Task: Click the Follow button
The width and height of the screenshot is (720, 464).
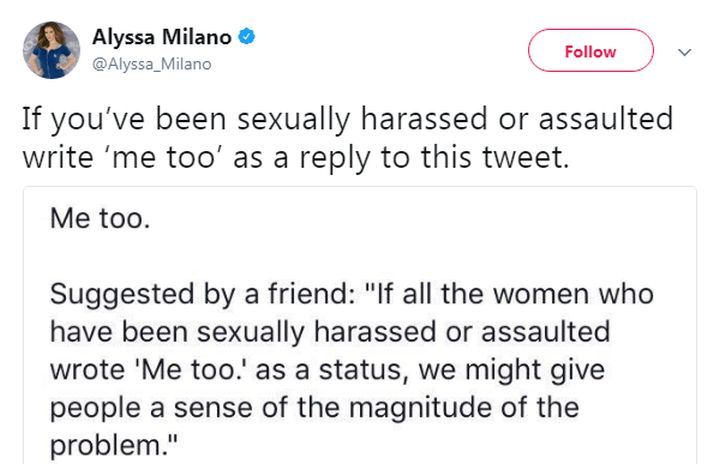Action: [590, 51]
